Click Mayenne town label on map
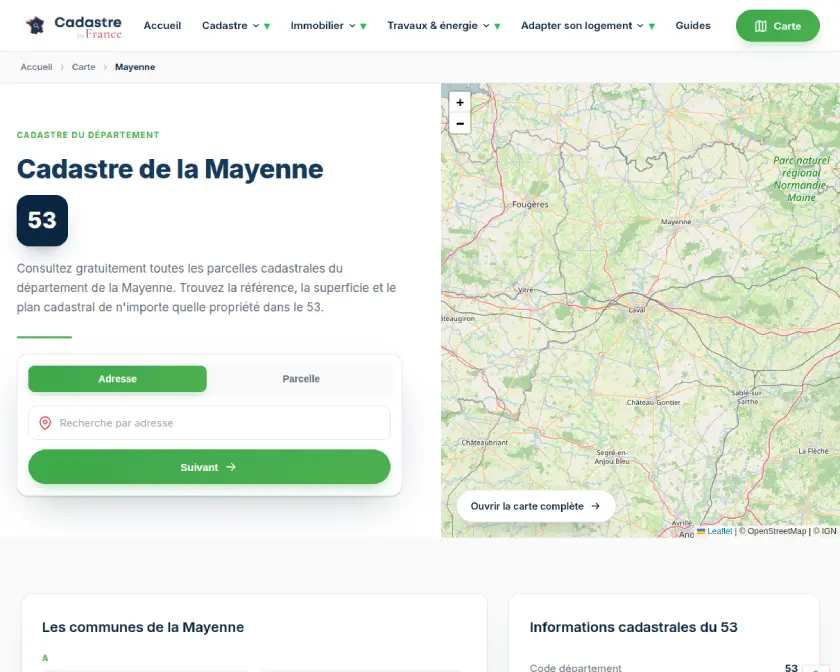The width and height of the screenshot is (840, 672). point(676,222)
